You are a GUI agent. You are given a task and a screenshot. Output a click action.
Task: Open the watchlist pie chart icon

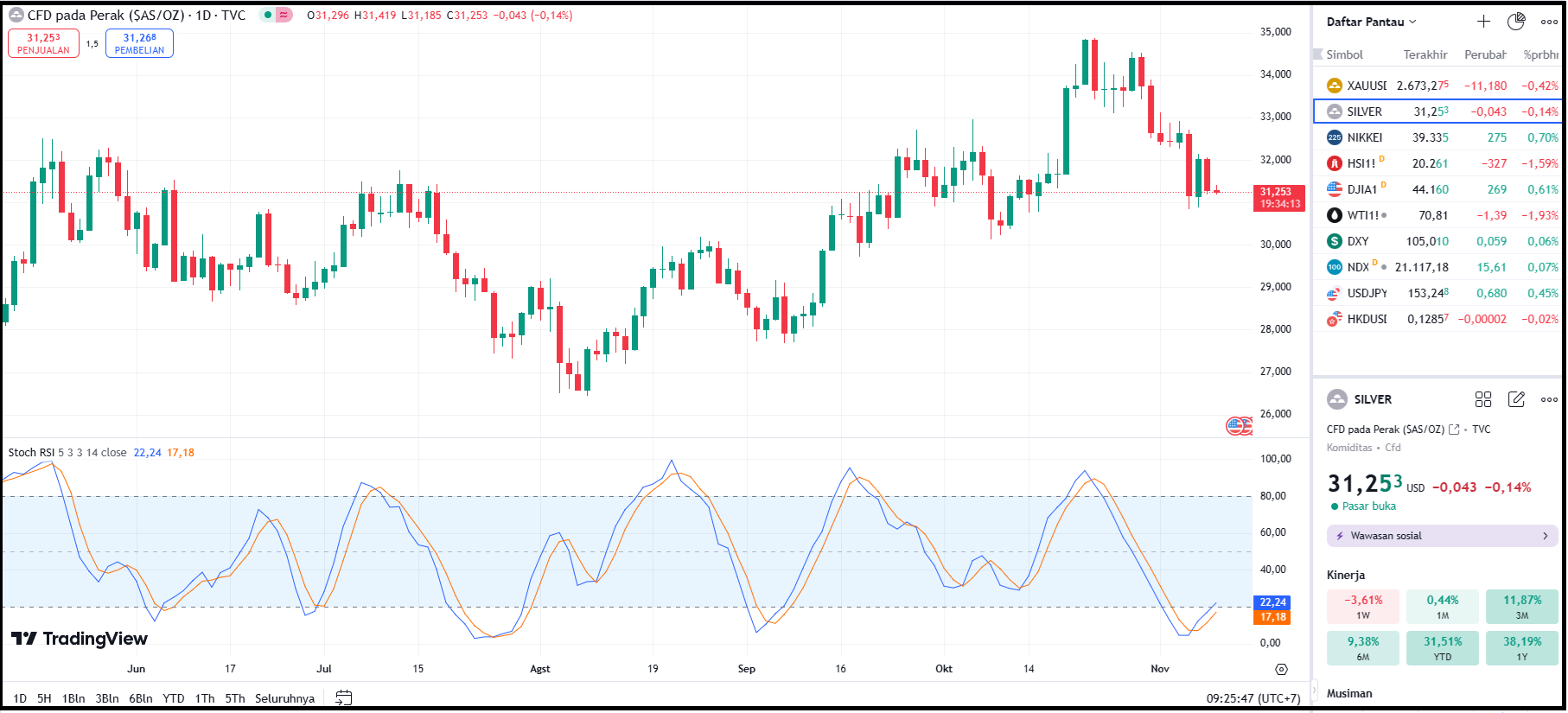[1516, 22]
